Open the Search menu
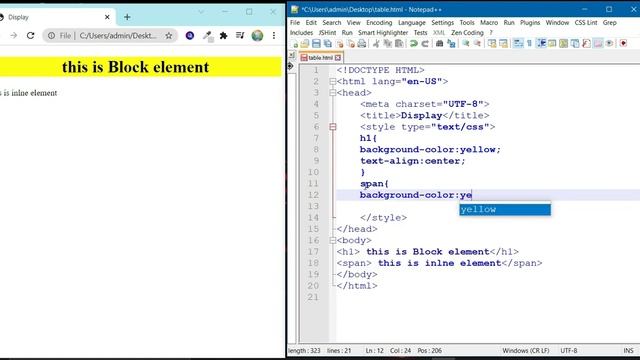This screenshot has width=640, height=360. (x=331, y=22)
